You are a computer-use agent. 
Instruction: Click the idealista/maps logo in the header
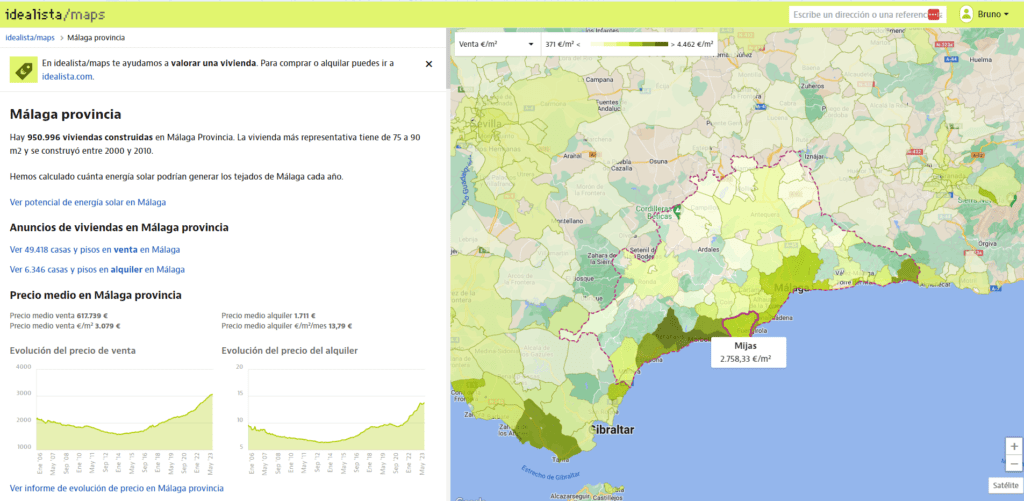[x=54, y=14]
